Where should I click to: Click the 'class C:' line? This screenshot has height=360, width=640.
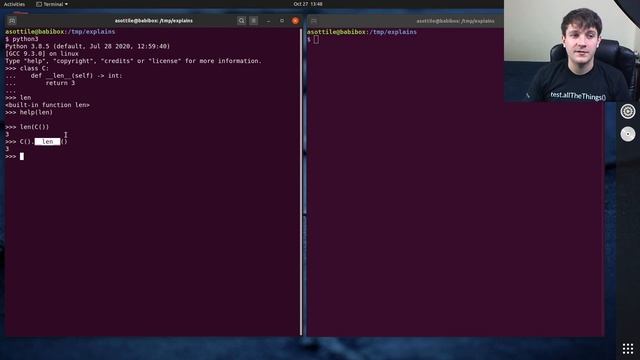[27, 68]
